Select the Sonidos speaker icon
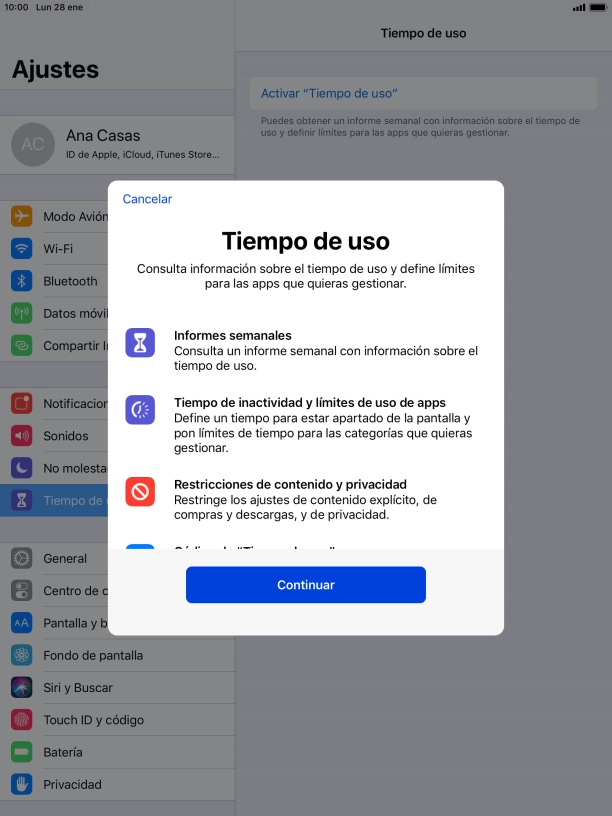 point(21,436)
